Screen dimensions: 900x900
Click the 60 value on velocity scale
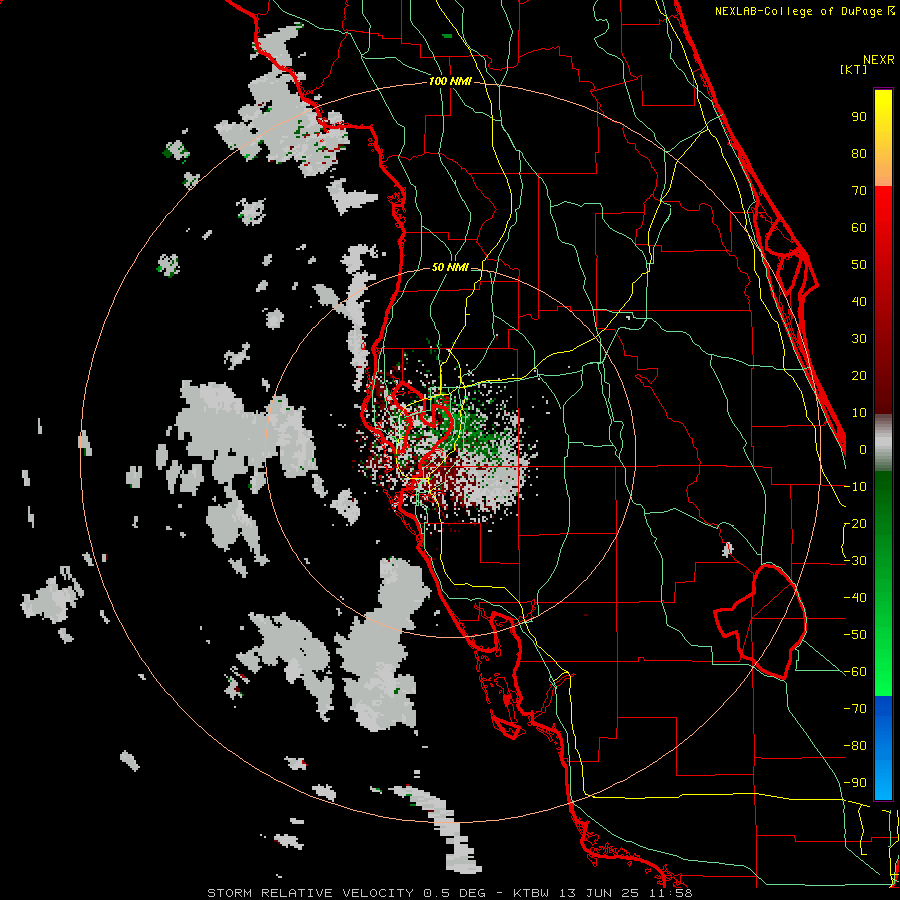coord(859,228)
